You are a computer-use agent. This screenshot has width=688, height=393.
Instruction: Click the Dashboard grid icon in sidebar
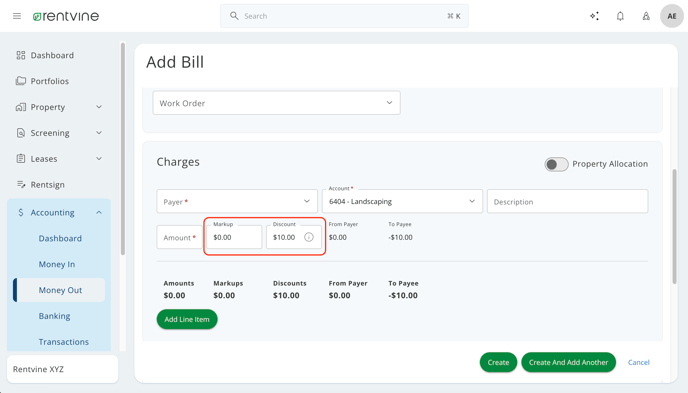pos(21,55)
